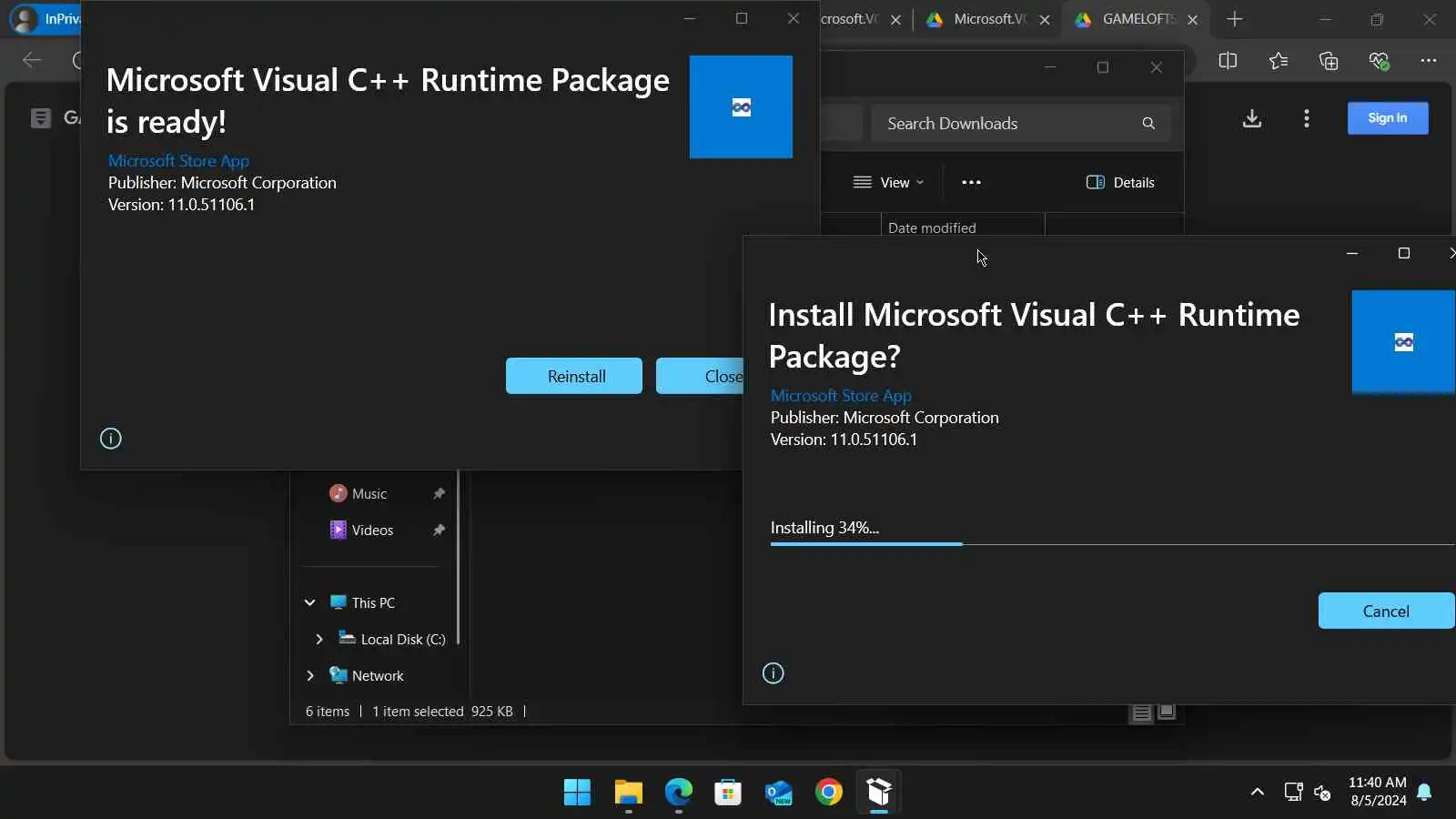Open Browser essentials heart icon
Viewport: 1456px width, 819px height.
tap(1379, 61)
